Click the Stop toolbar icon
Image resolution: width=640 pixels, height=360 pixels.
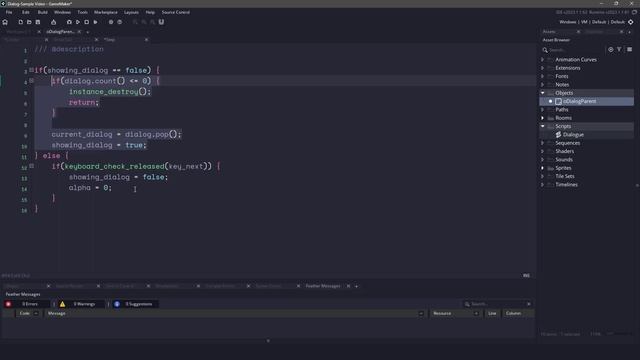(x=87, y=22)
